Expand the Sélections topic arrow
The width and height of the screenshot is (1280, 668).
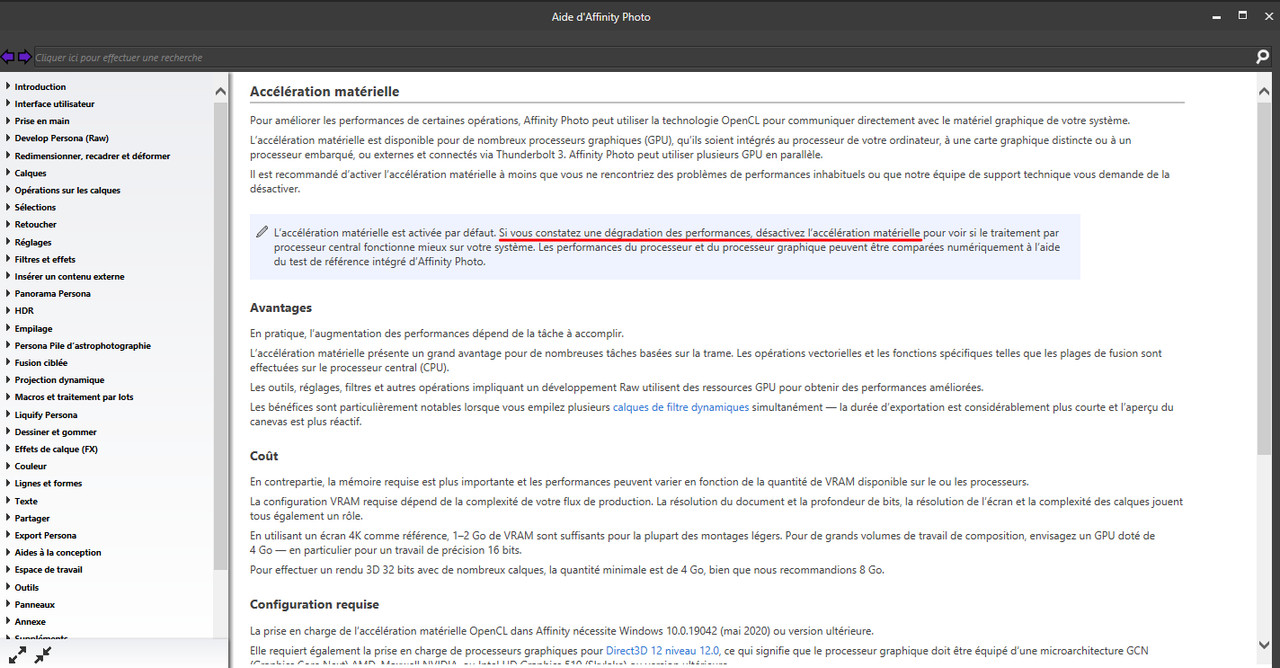pyautogui.click(x=8, y=207)
